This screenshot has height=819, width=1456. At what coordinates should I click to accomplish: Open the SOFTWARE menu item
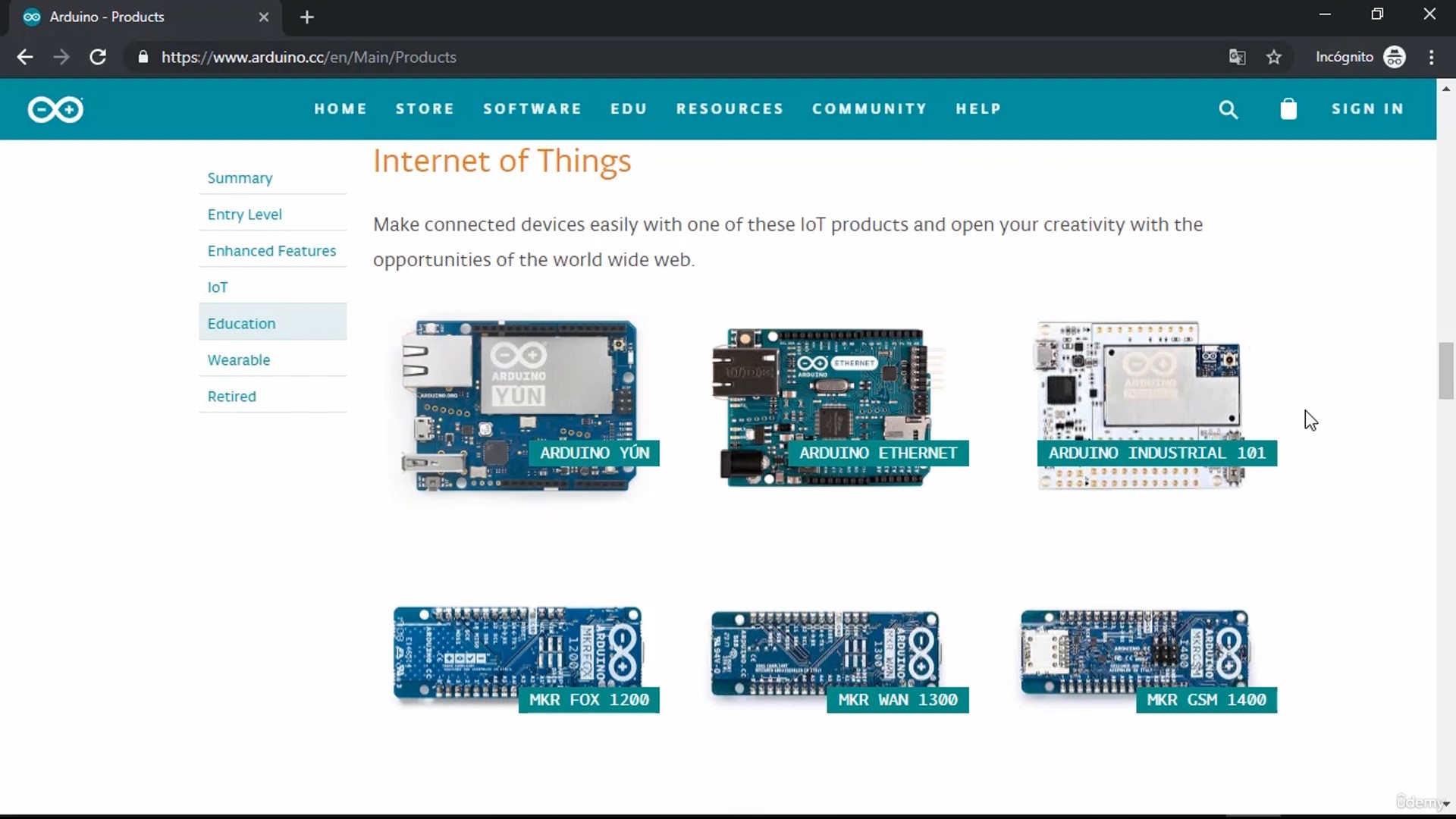[x=532, y=109]
